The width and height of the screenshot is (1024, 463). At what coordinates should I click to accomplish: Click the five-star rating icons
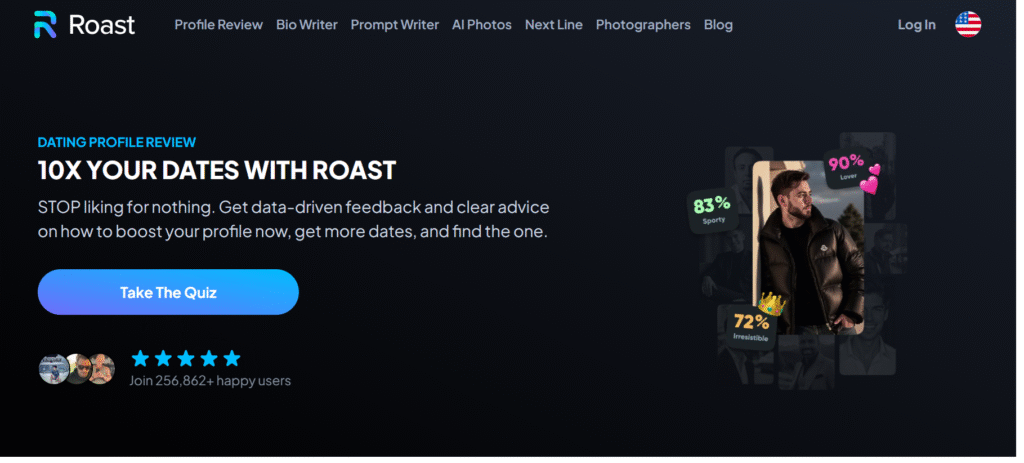185,358
